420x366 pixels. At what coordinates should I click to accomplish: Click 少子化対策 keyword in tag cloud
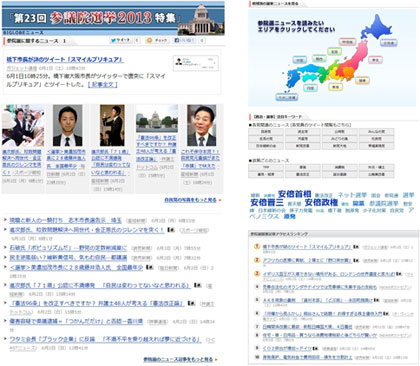374,210
